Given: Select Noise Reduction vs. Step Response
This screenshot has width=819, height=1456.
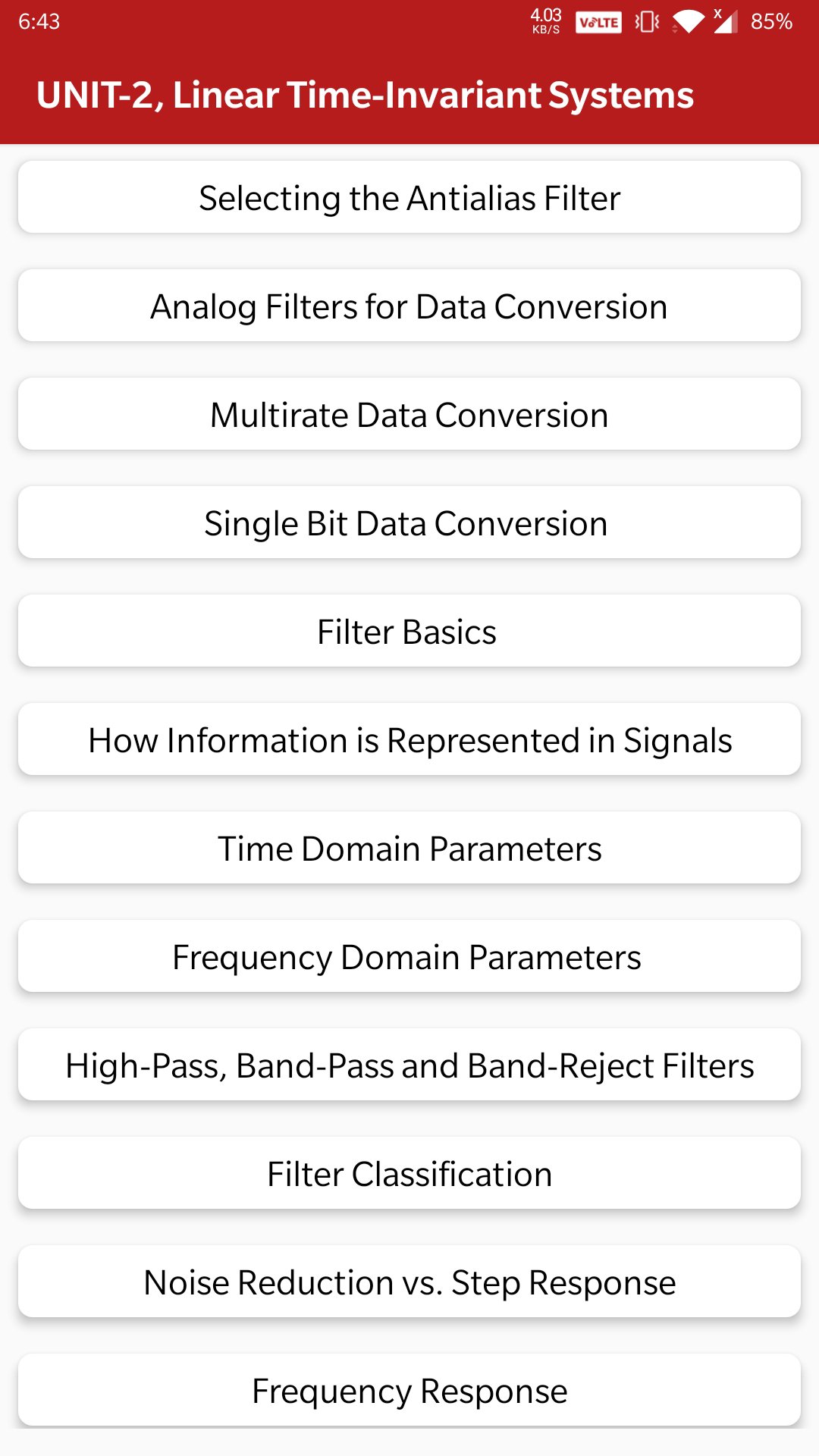Looking at the screenshot, I should click(409, 1282).
